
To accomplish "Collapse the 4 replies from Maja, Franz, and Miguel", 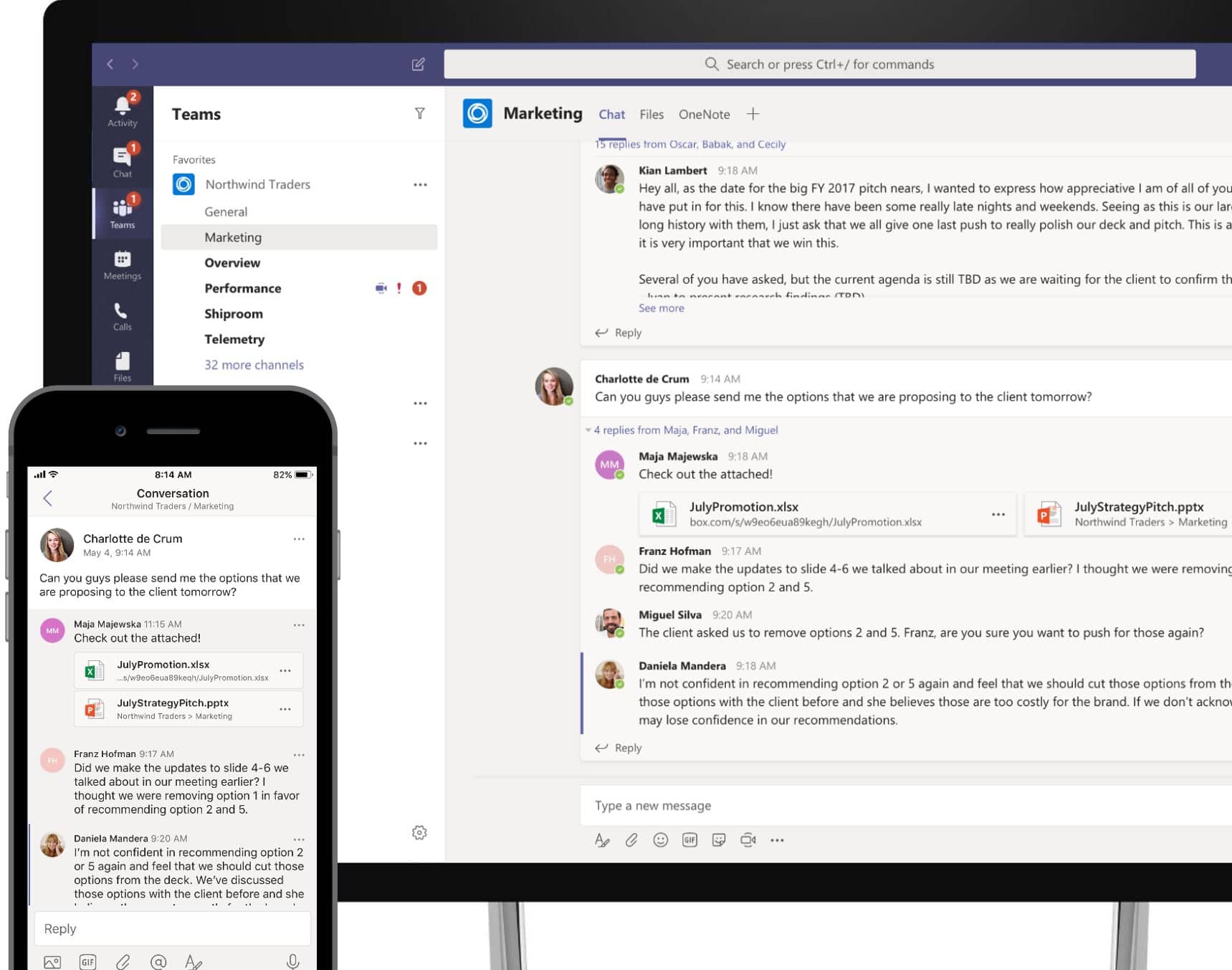I will (686, 430).
